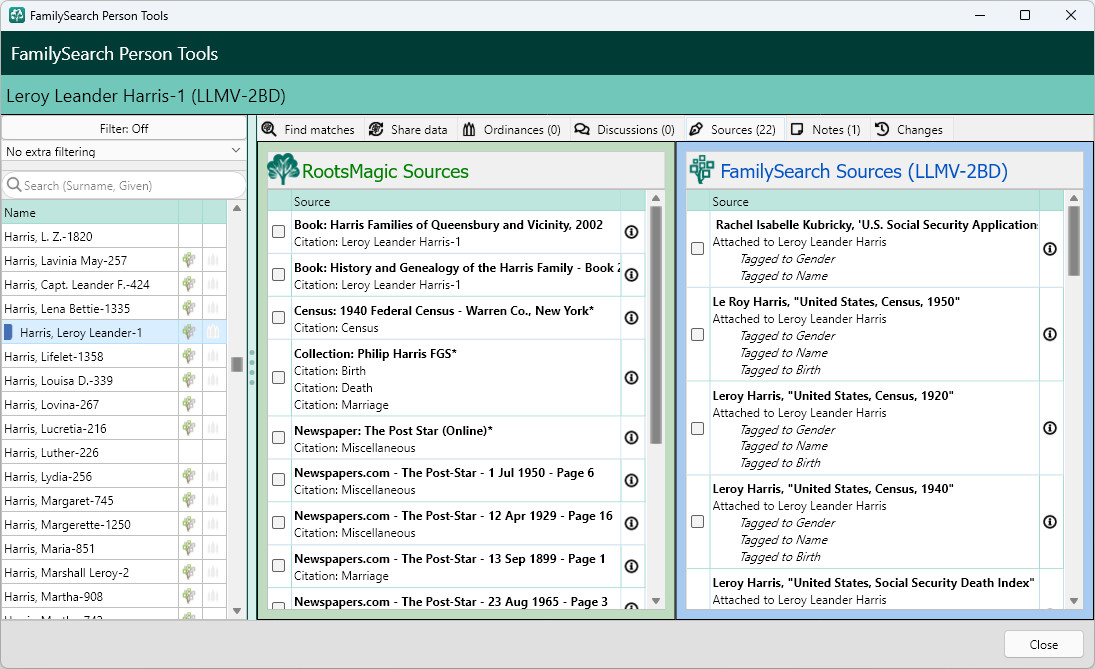Screen dimensions: 1095x669
Task: Open the Notes (1) tab
Action: click(x=826, y=129)
